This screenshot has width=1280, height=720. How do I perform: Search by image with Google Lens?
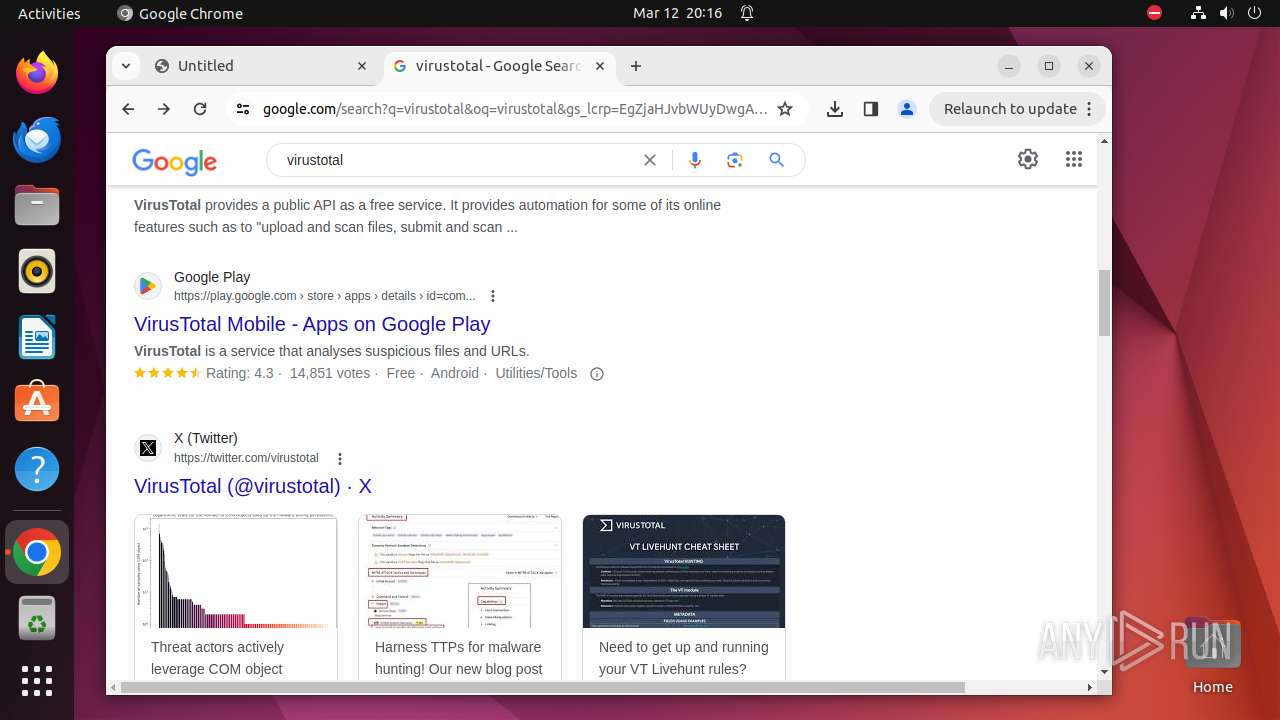tap(735, 160)
